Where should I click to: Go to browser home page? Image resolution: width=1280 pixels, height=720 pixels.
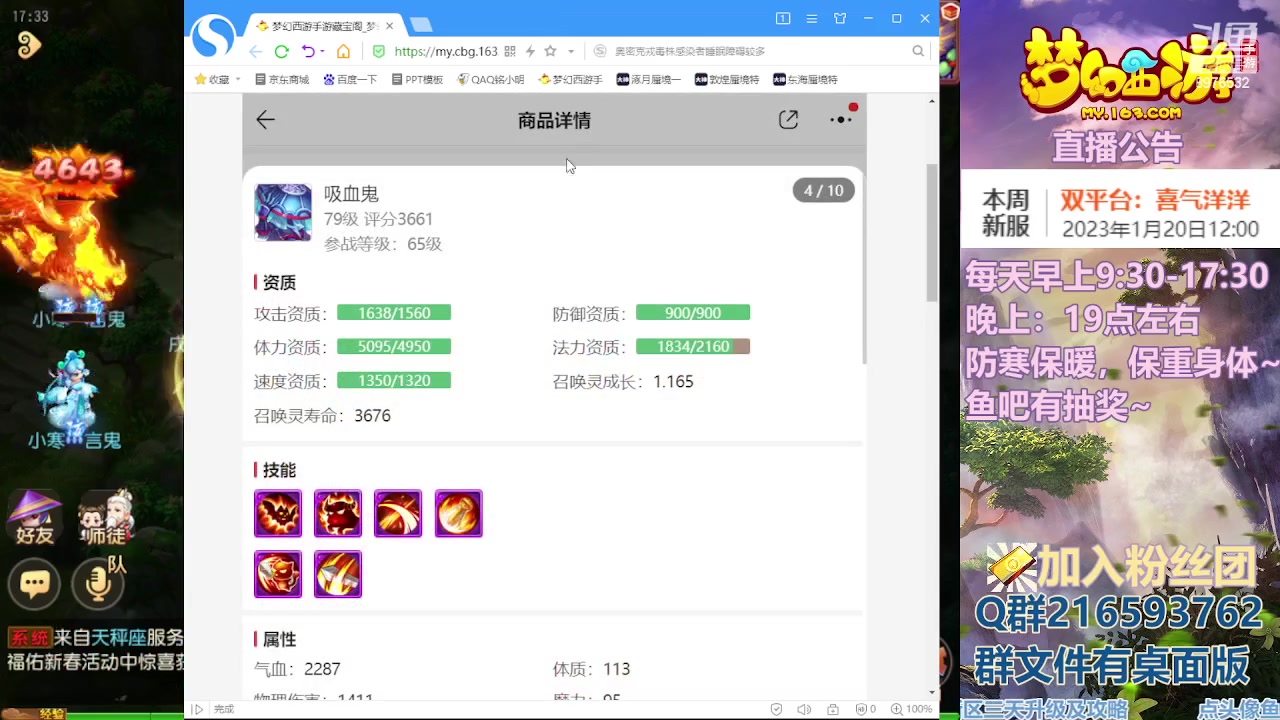coord(343,51)
